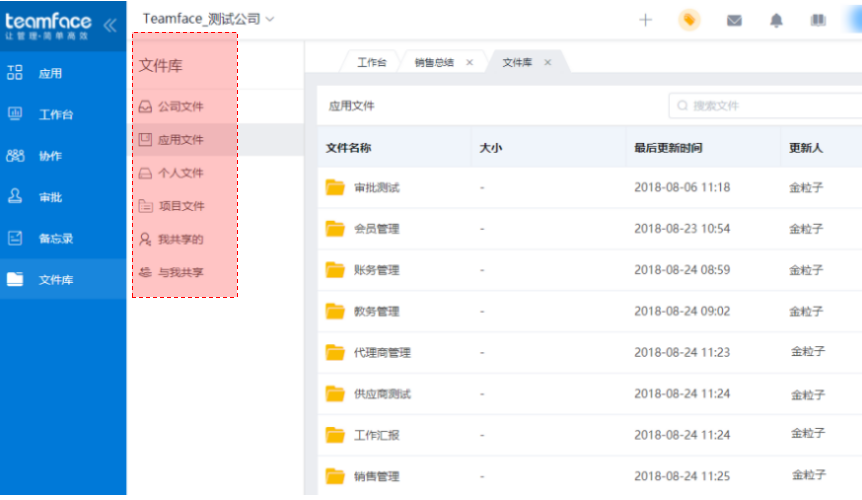
Task: Click the 我共享的 person icon
Action: tap(145, 239)
